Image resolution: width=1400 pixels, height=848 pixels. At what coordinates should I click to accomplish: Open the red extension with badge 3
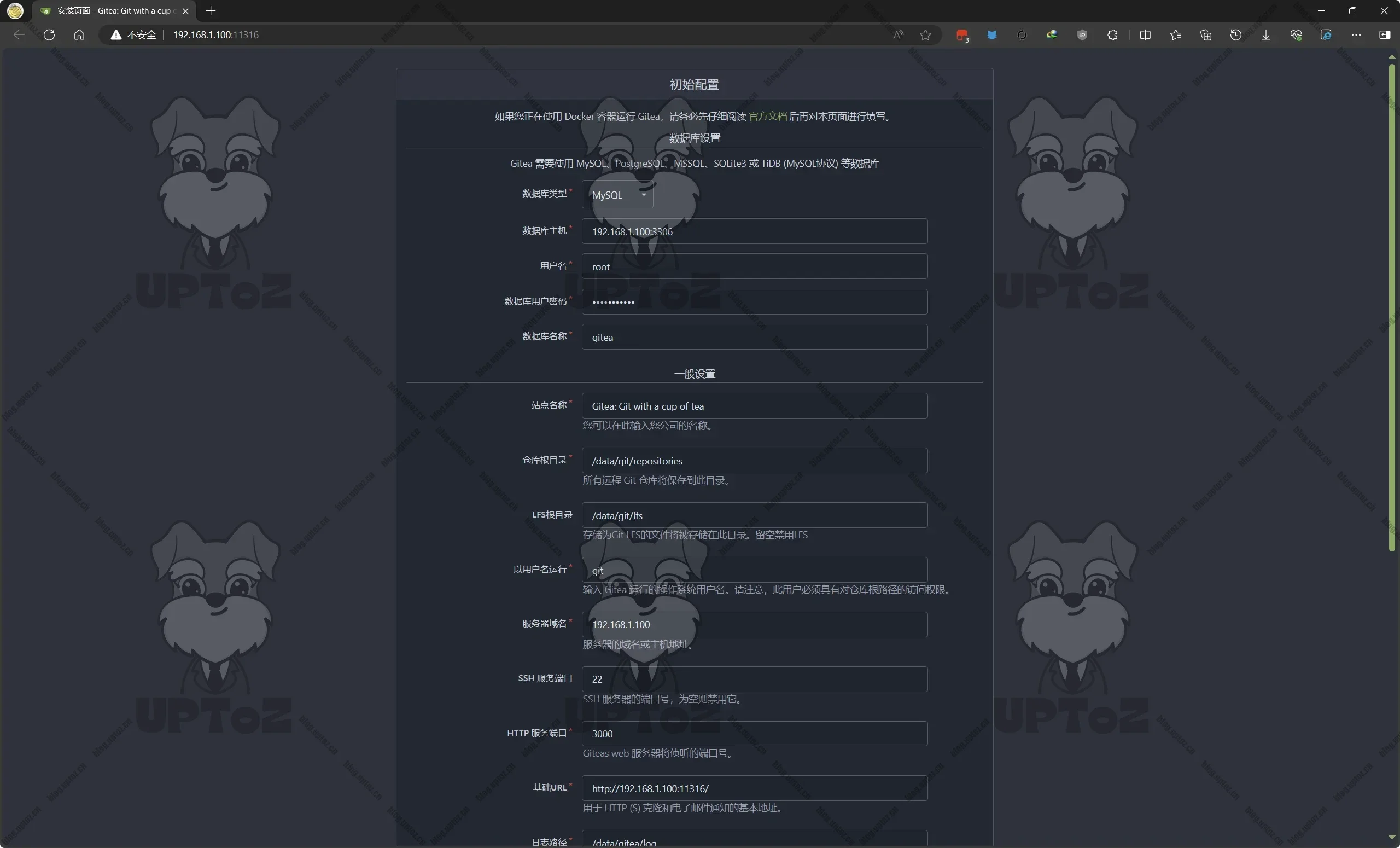(962, 35)
